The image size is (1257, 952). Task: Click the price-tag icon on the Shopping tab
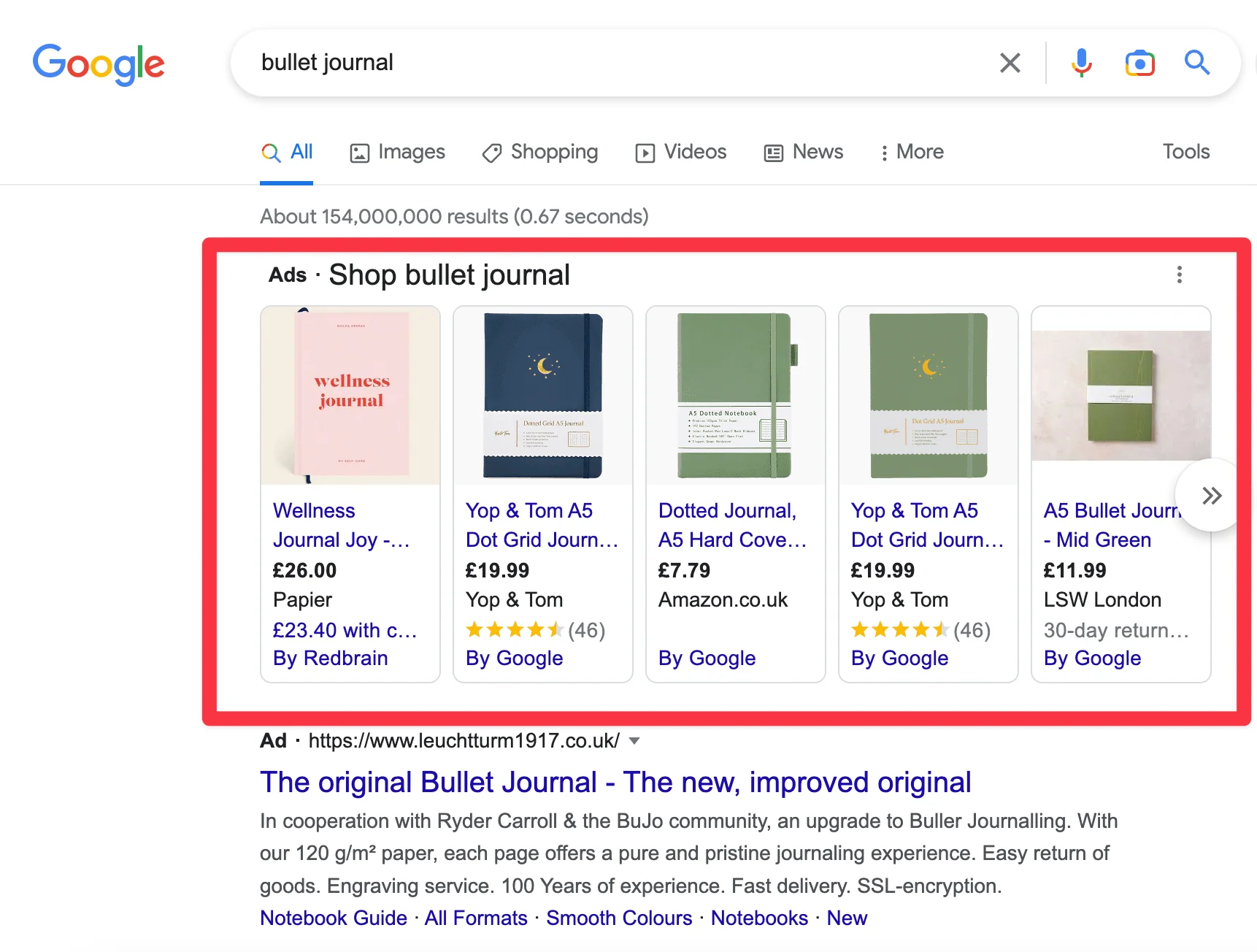click(492, 153)
